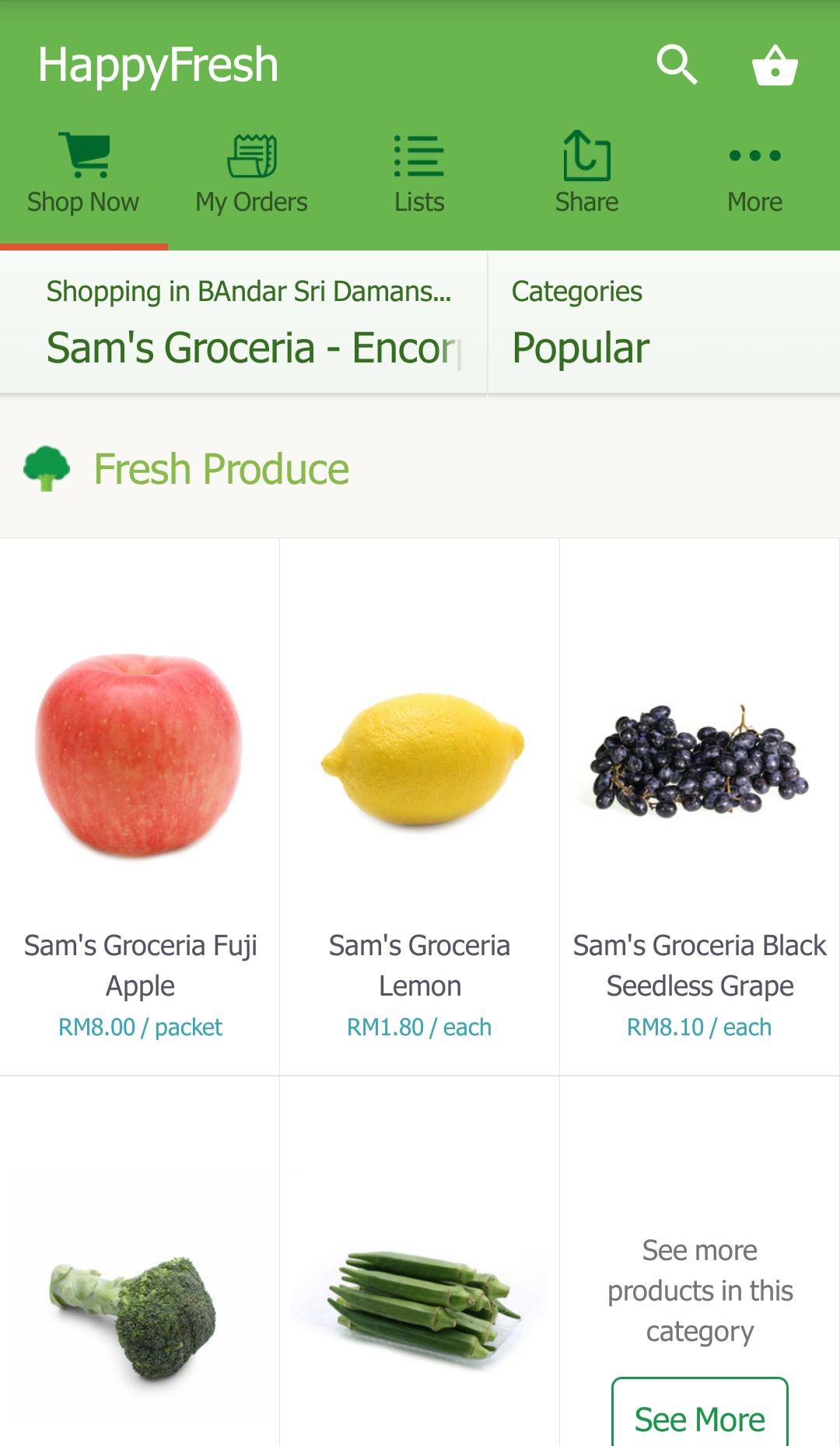Open the Black Seedless Grape image

click(x=699, y=760)
